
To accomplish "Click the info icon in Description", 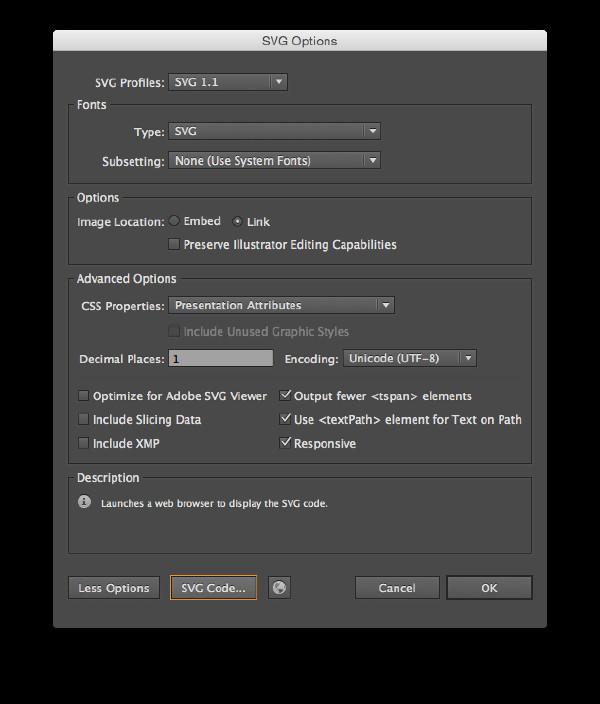I will point(84,502).
